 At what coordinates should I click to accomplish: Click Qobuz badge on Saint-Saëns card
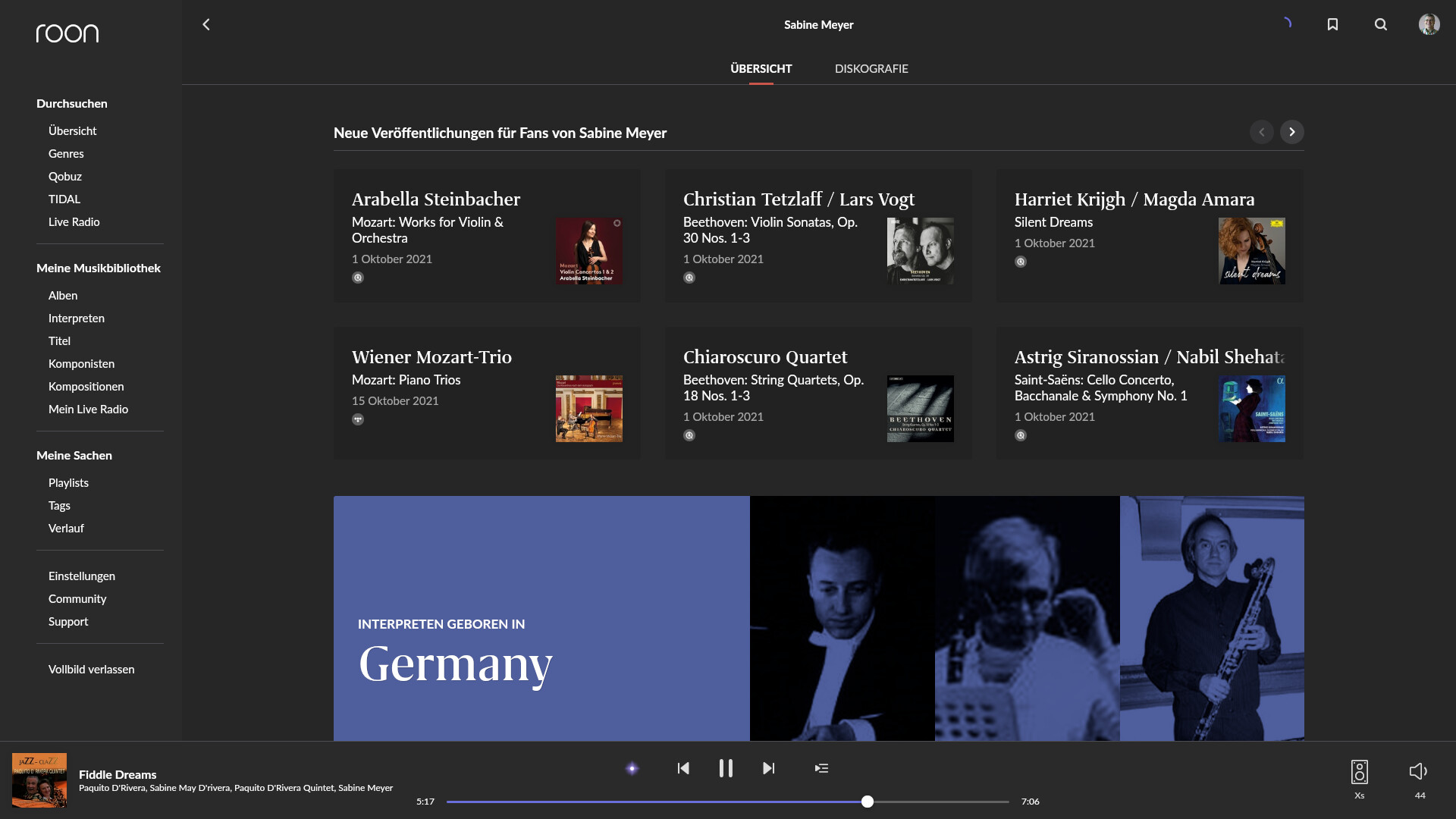(1021, 435)
